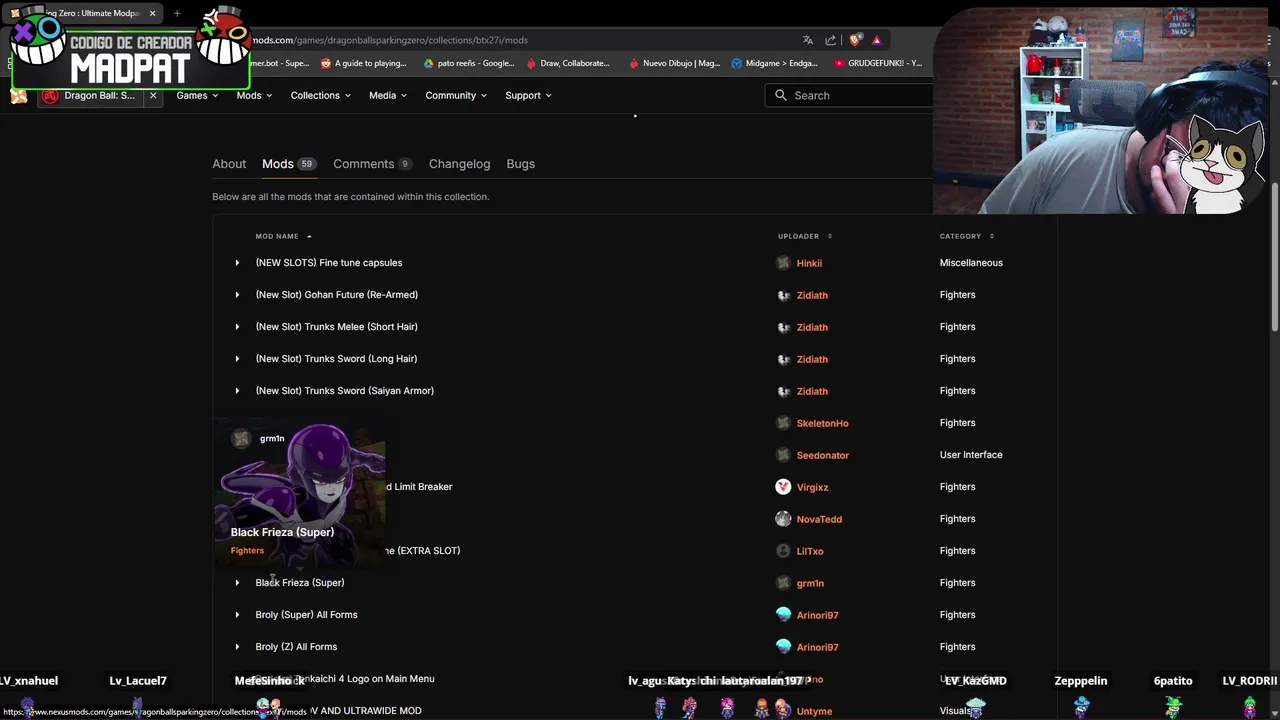The width and height of the screenshot is (1280, 720).
Task: Open the Changelog tab
Action: (459, 164)
